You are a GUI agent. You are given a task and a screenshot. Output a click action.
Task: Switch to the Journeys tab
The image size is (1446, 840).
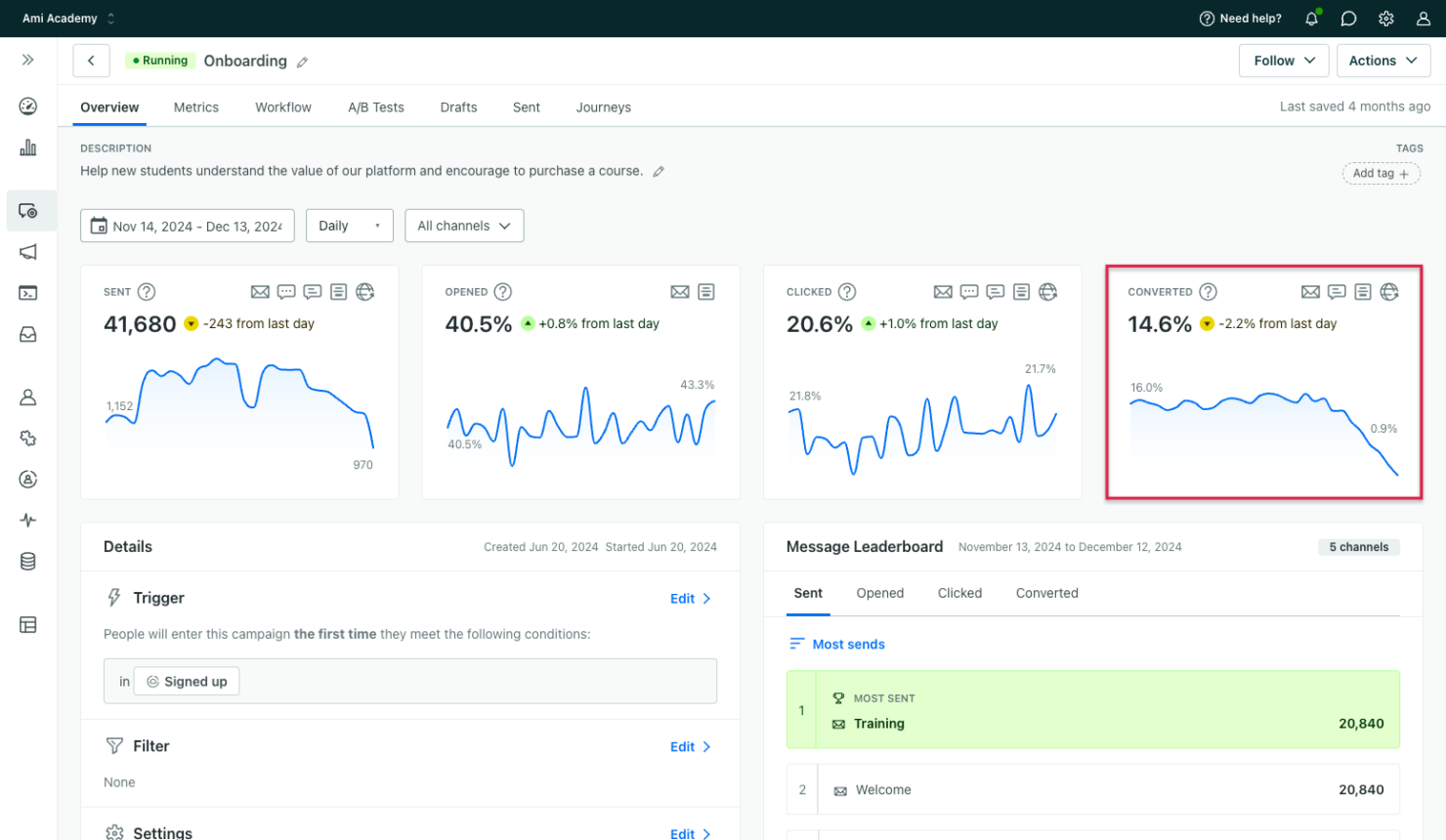point(604,107)
